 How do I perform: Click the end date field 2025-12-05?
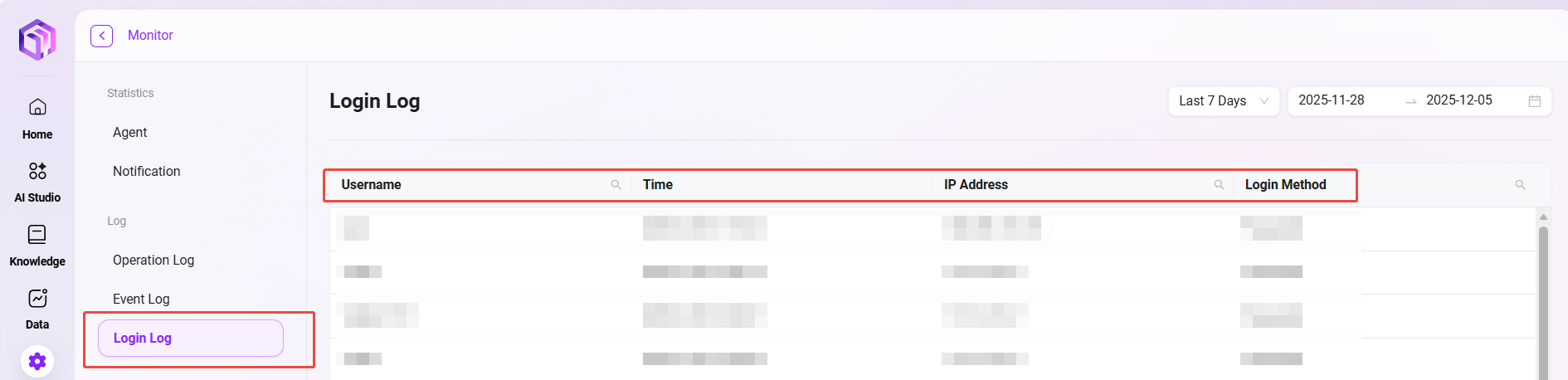pos(1459,100)
